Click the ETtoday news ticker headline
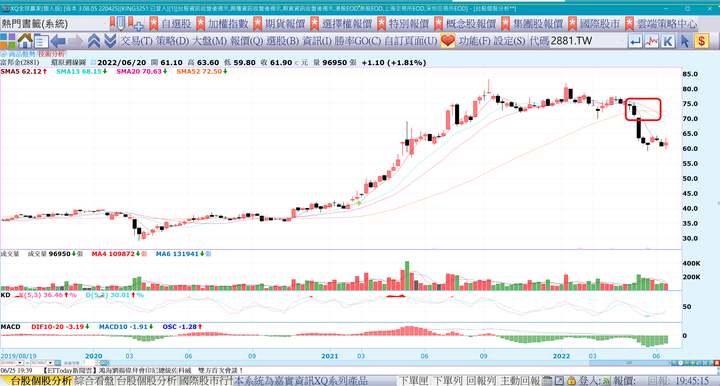720x386 pixels. click(x=143, y=370)
